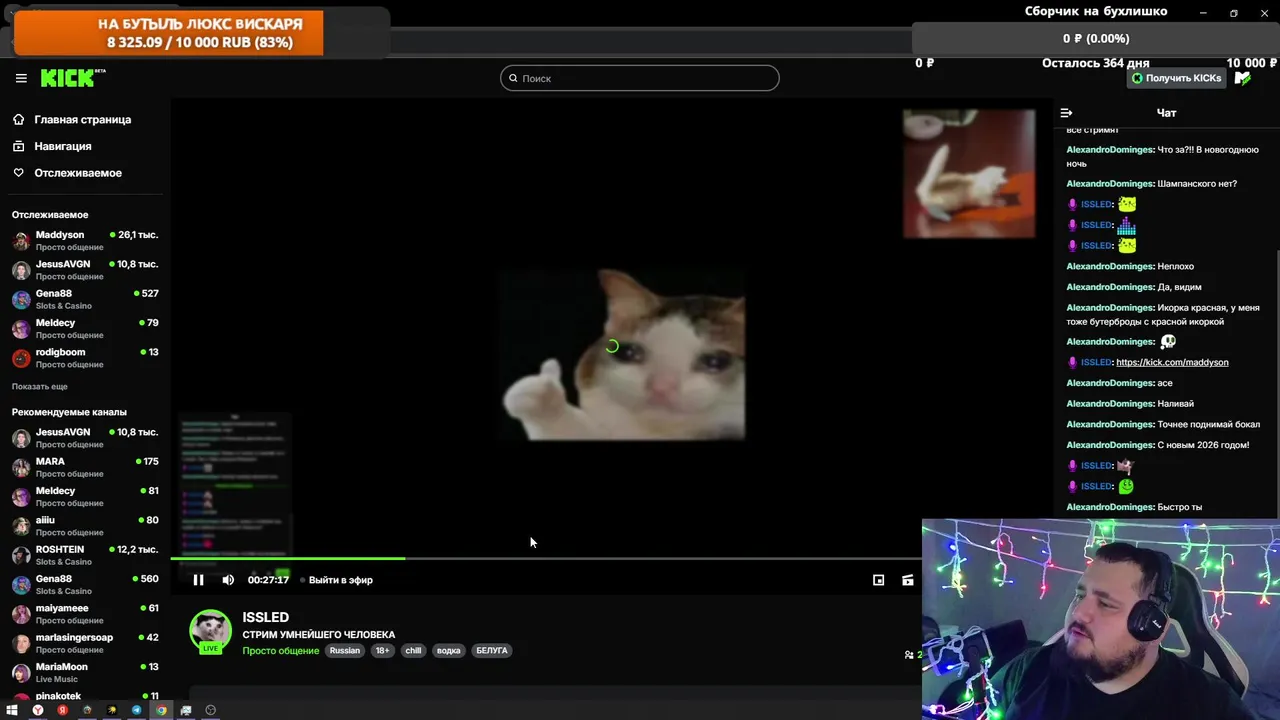Open Yandex Browser in the taskbar
Image resolution: width=1280 pixels, height=720 pixels.
click(38, 710)
